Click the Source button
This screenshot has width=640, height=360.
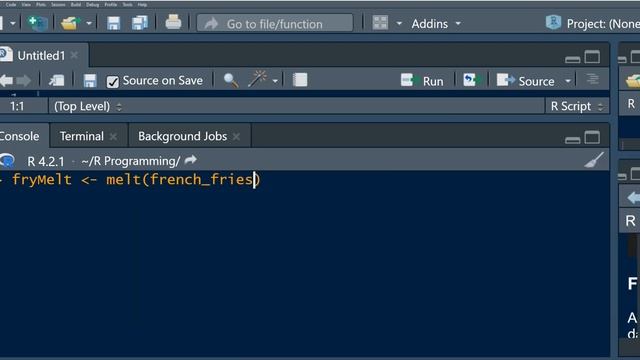pyautogui.click(x=526, y=81)
